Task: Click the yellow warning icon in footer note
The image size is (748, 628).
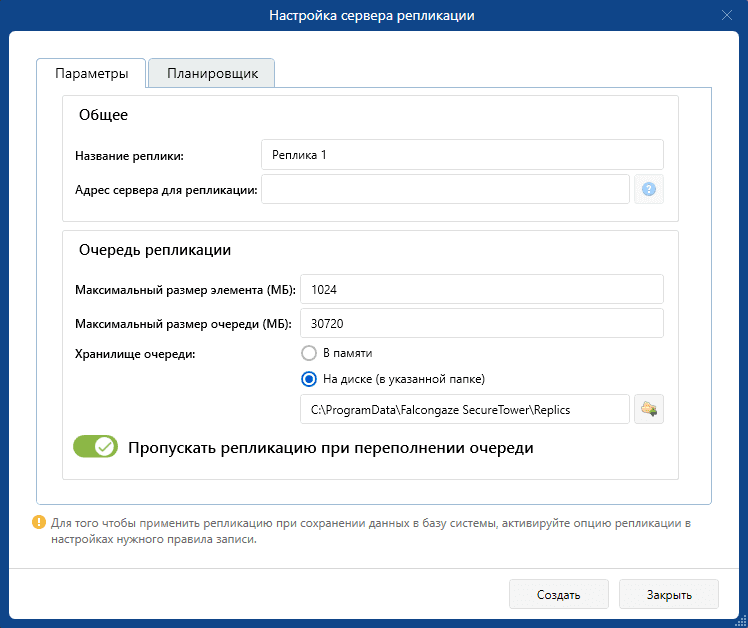Action: 39,522
